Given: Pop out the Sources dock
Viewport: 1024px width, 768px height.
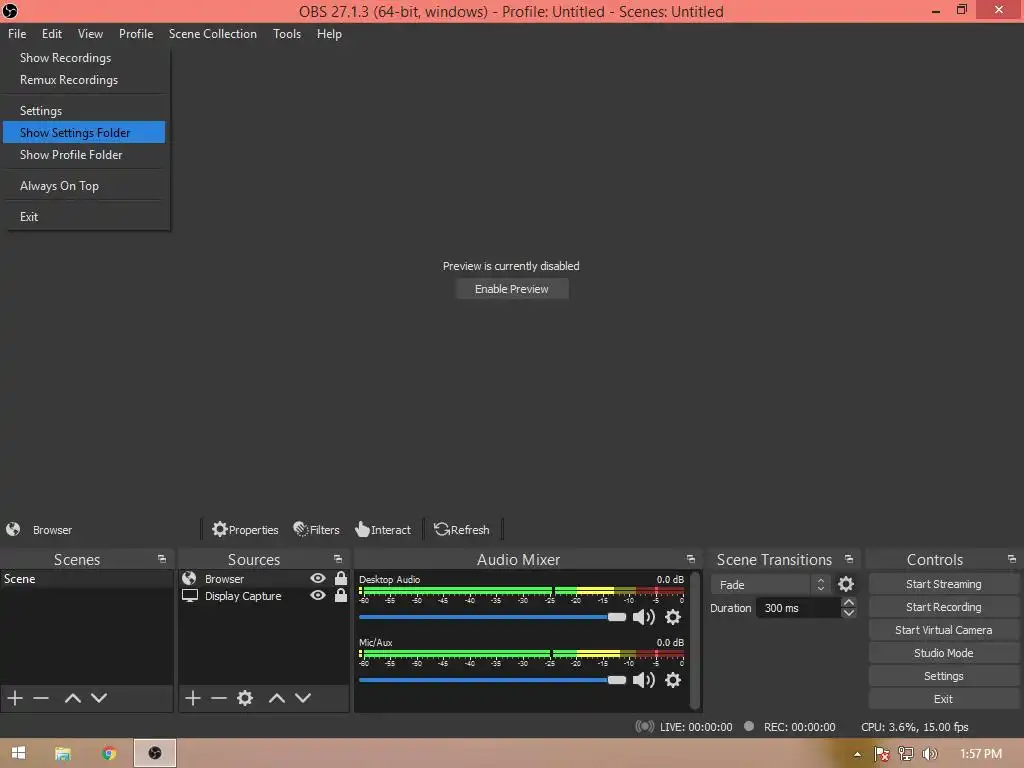Looking at the screenshot, I should [x=338, y=559].
